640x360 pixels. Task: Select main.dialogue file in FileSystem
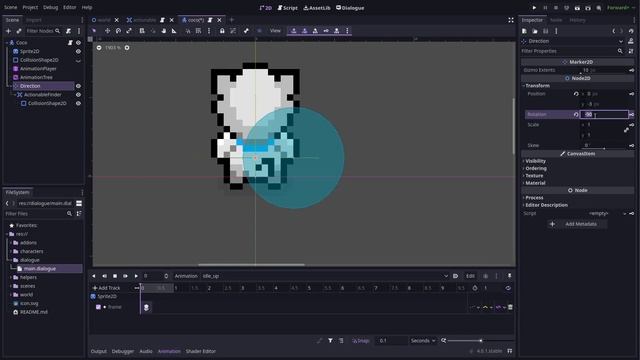[40, 269]
